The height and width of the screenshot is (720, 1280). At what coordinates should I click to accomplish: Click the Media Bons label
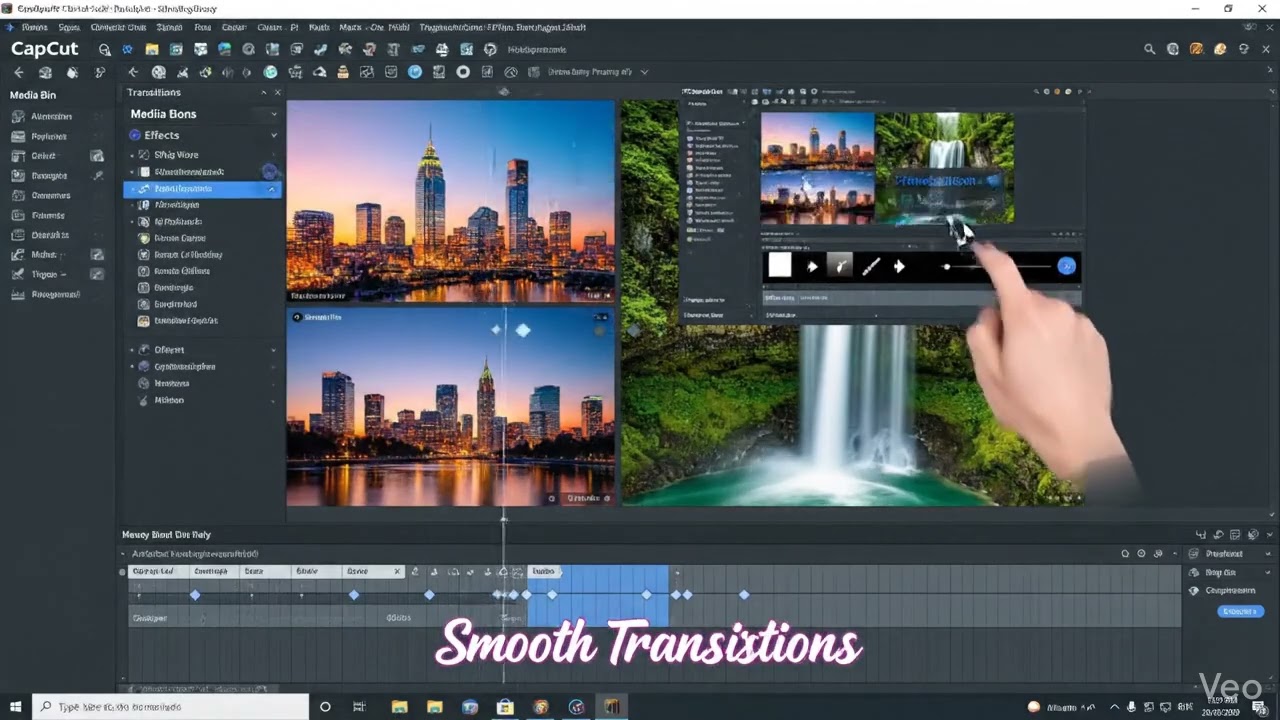(163, 114)
